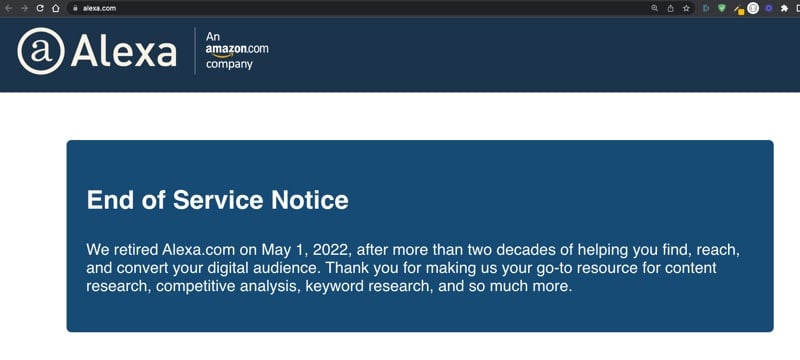800x360 pixels.
Task: View site info via the padlock icon
Action: 75,8
